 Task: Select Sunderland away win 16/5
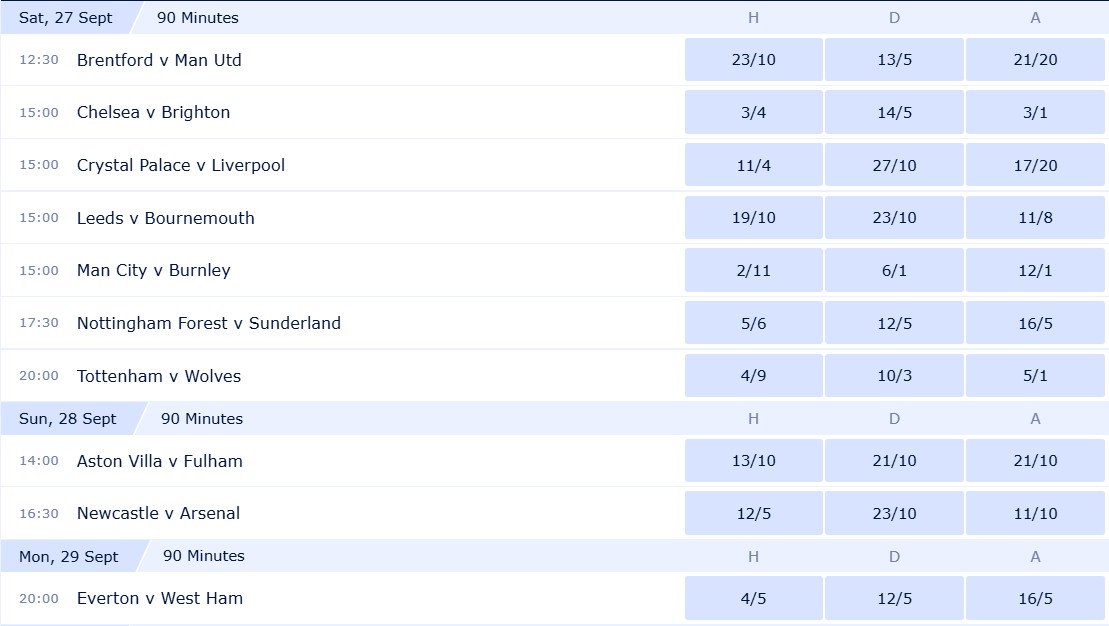(x=1035, y=323)
